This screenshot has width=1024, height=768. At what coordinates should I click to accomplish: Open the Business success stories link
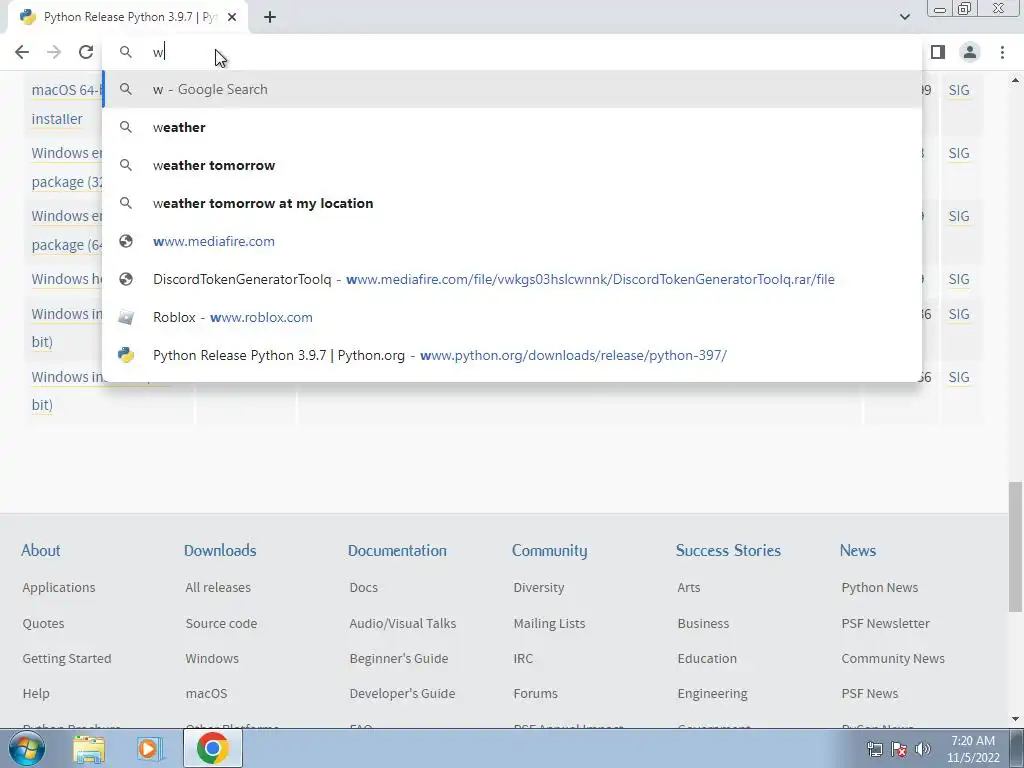pos(703,624)
